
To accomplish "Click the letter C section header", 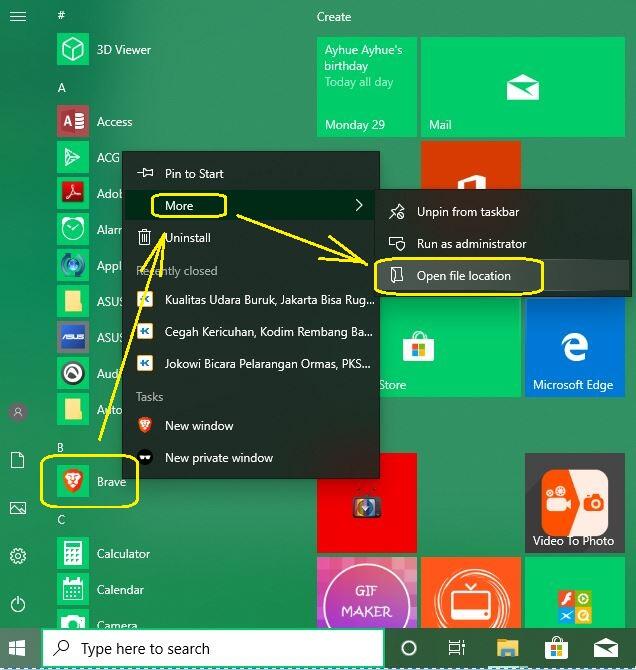I will (x=62, y=520).
